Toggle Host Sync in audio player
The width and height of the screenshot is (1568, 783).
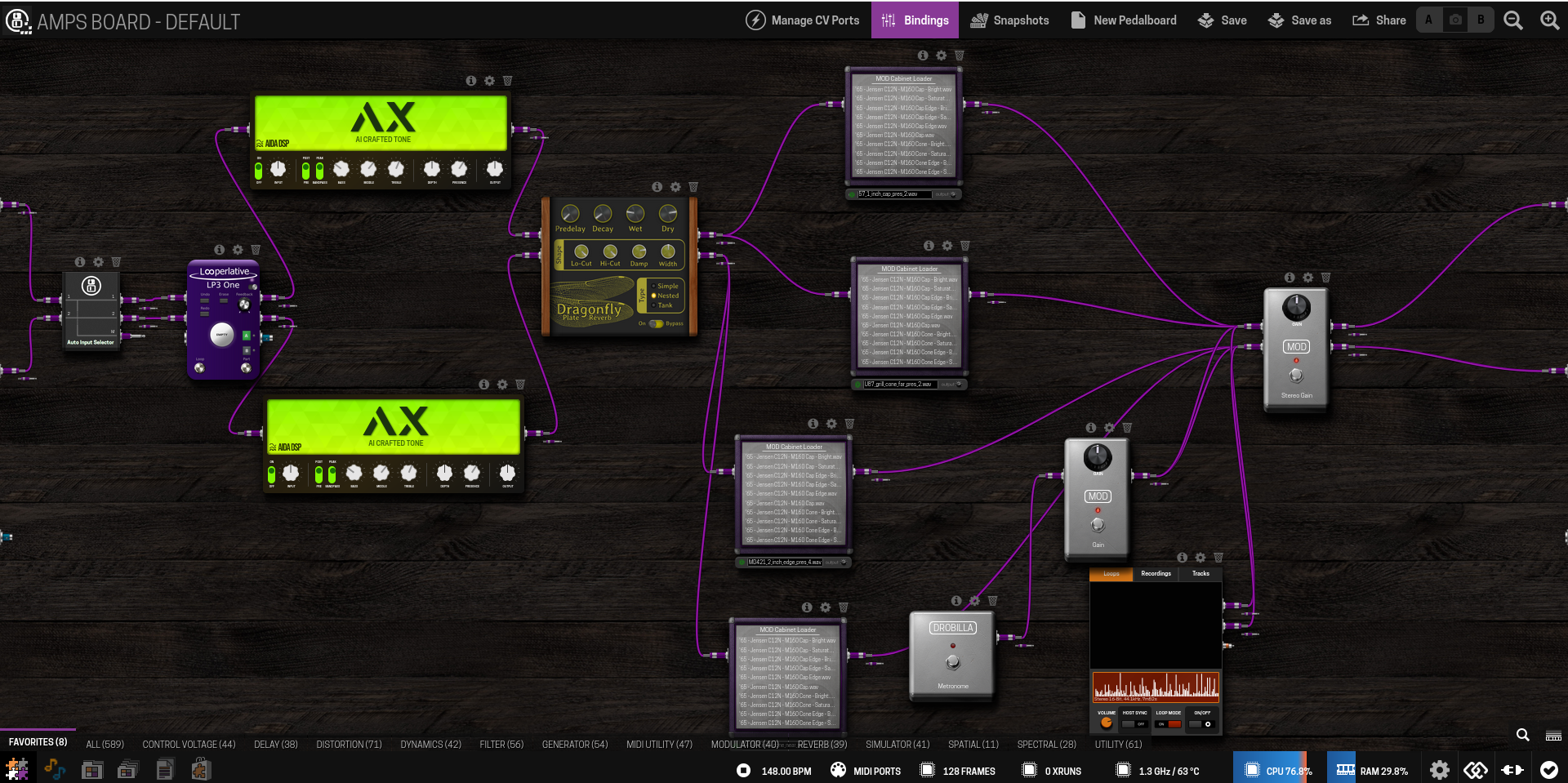1134,724
